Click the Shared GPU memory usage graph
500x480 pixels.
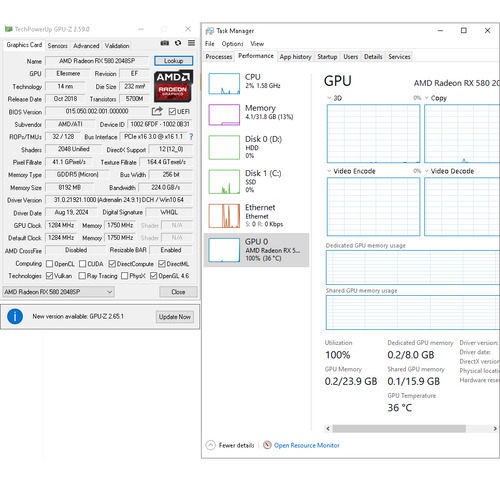click(413, 312)
